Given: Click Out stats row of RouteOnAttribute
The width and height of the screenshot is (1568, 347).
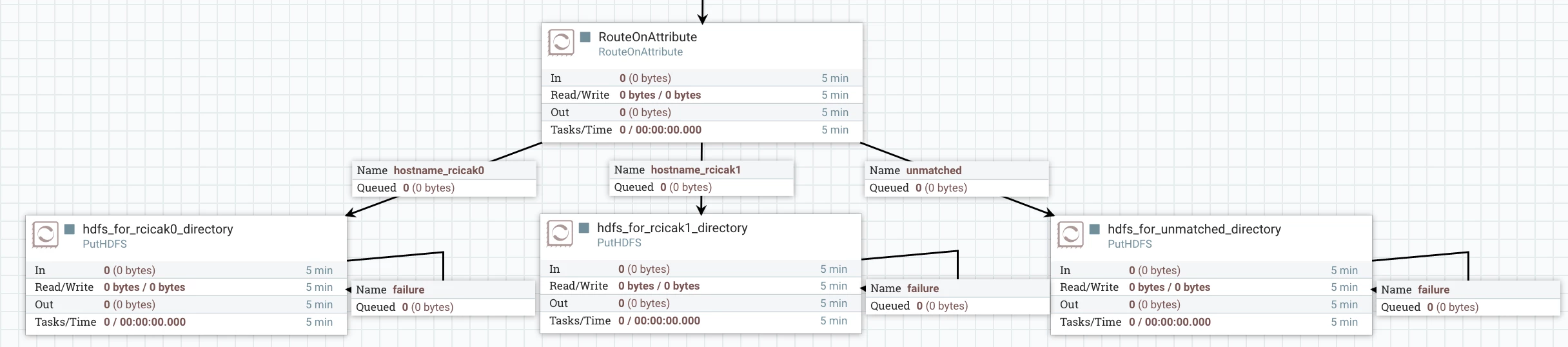Looking at the screenshot, I should (x=701, y=112).
